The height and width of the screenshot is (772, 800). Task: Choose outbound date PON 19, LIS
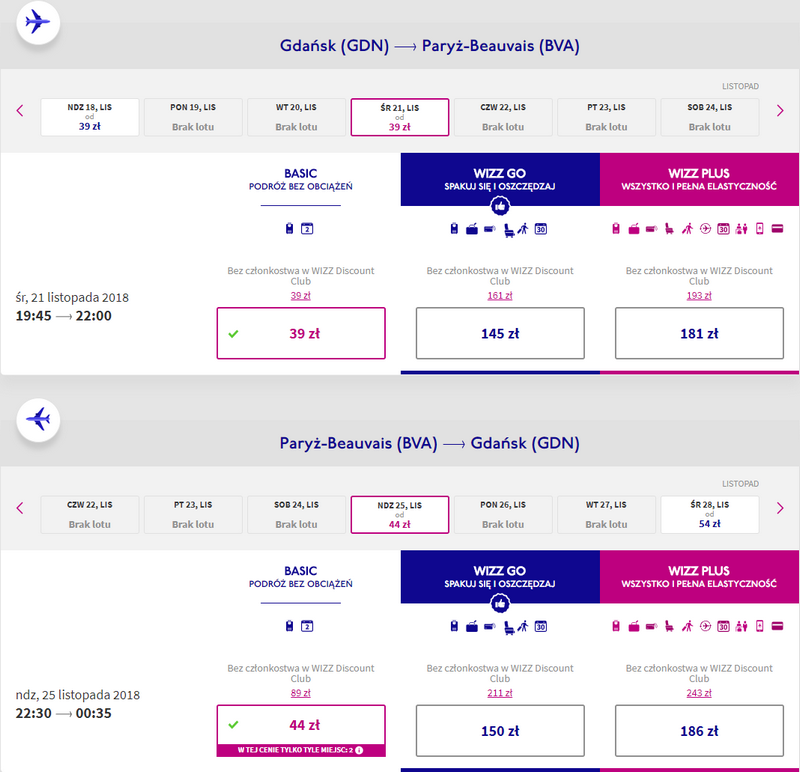click(x=193, y=117)
